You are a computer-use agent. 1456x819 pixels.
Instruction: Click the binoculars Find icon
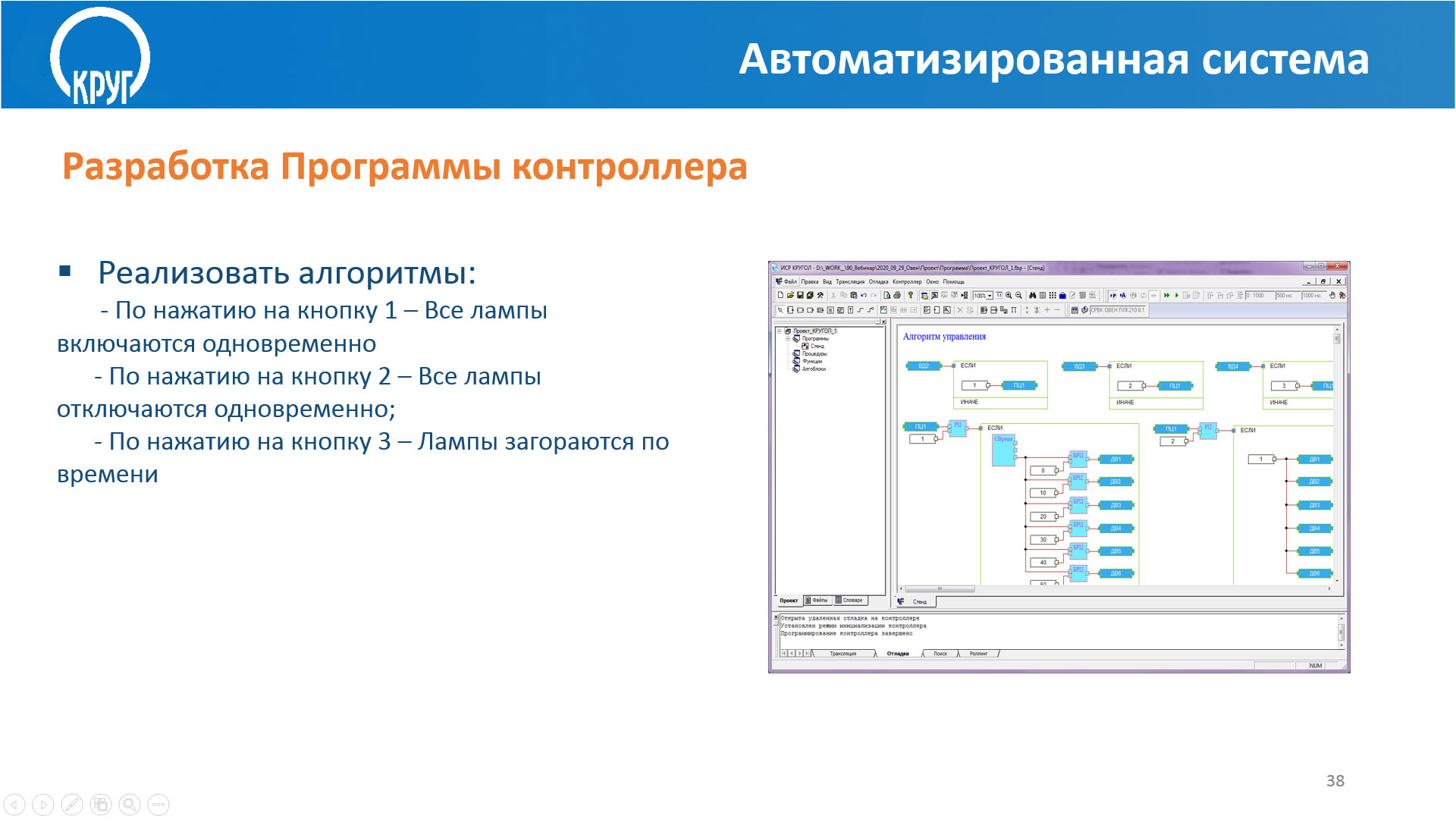1032,295
